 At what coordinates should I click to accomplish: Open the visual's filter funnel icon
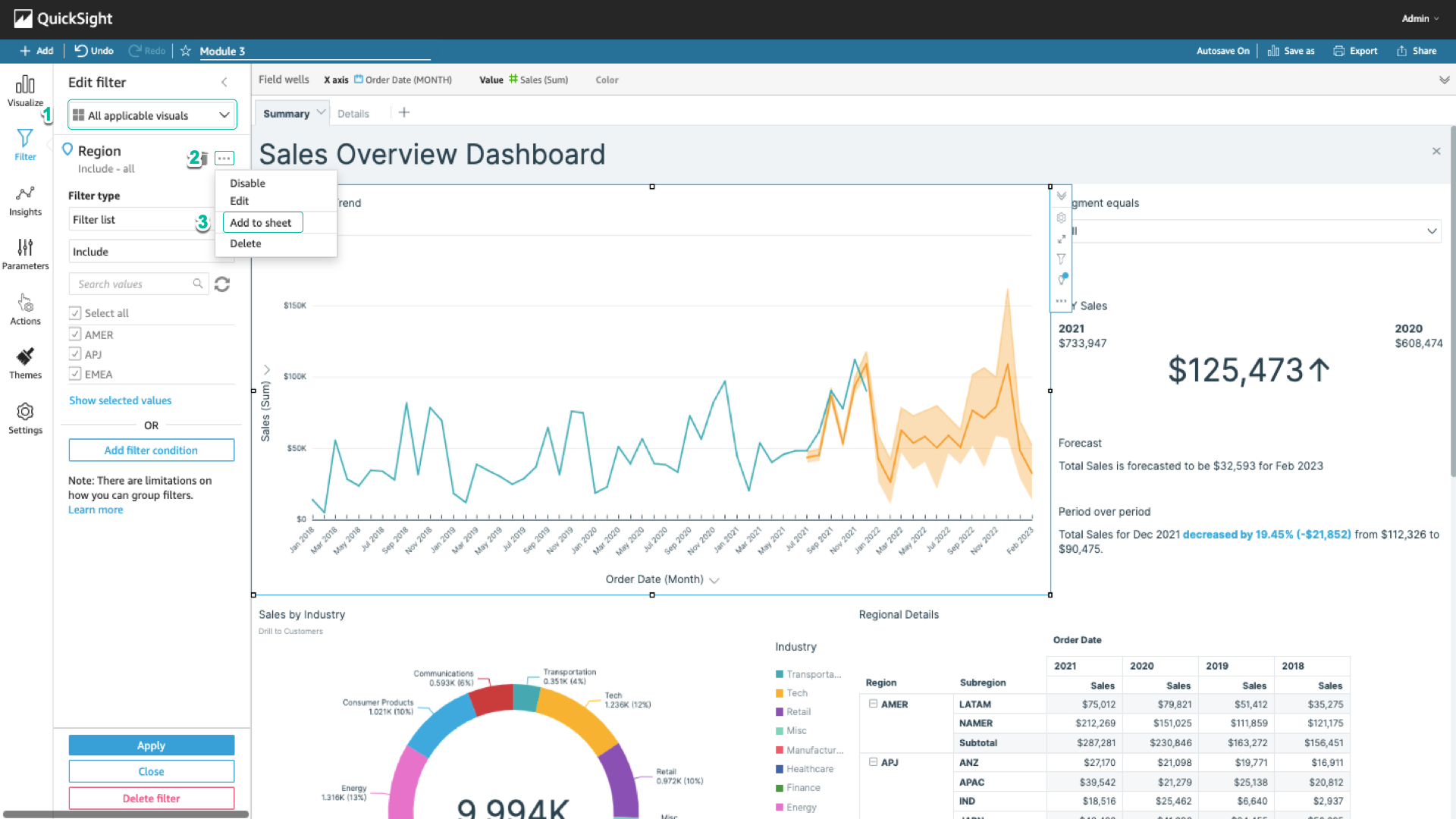point(1061,259)
